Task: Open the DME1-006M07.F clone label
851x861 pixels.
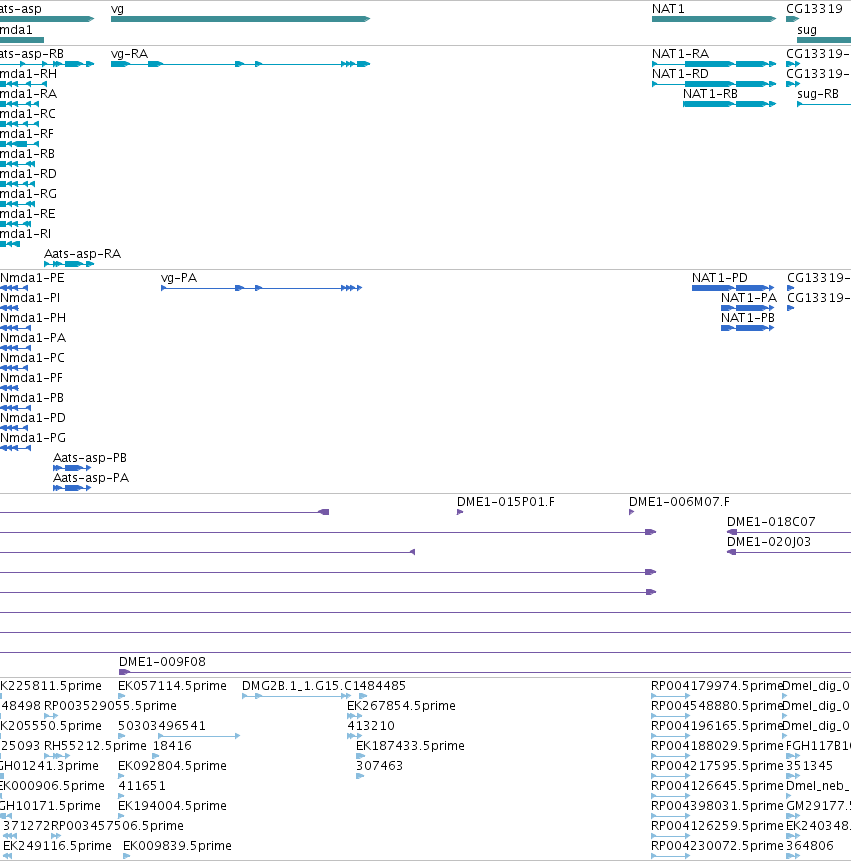Action: click(x=679, y=502)
